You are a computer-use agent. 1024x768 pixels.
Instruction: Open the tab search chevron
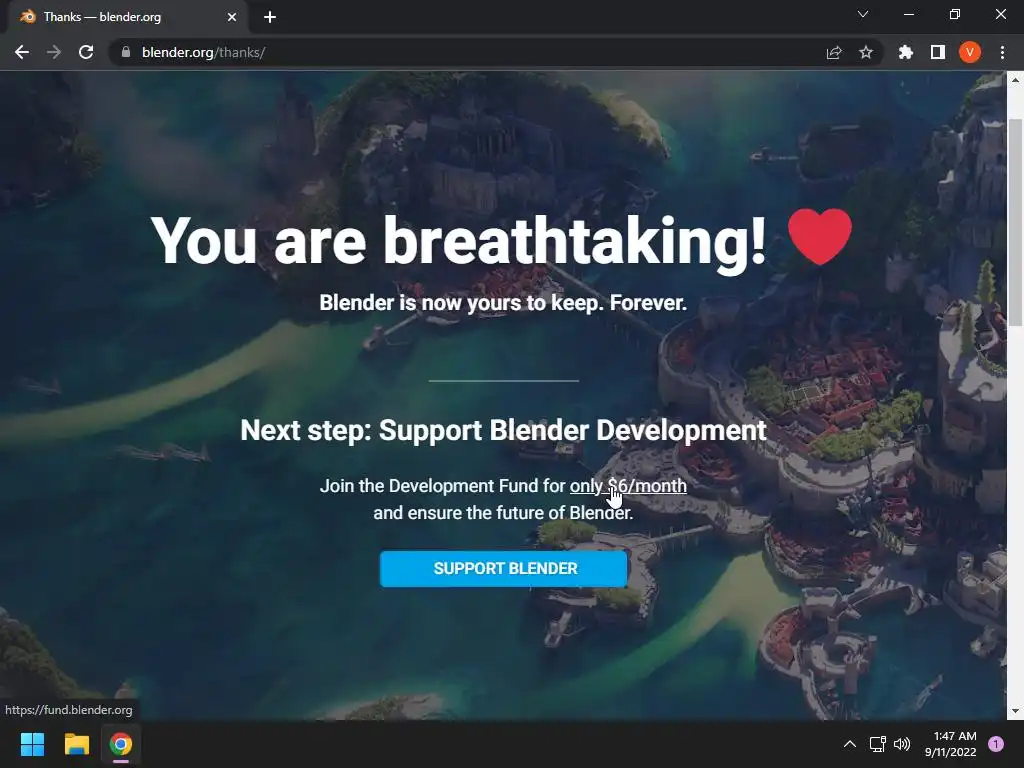[x=863, y=14]
